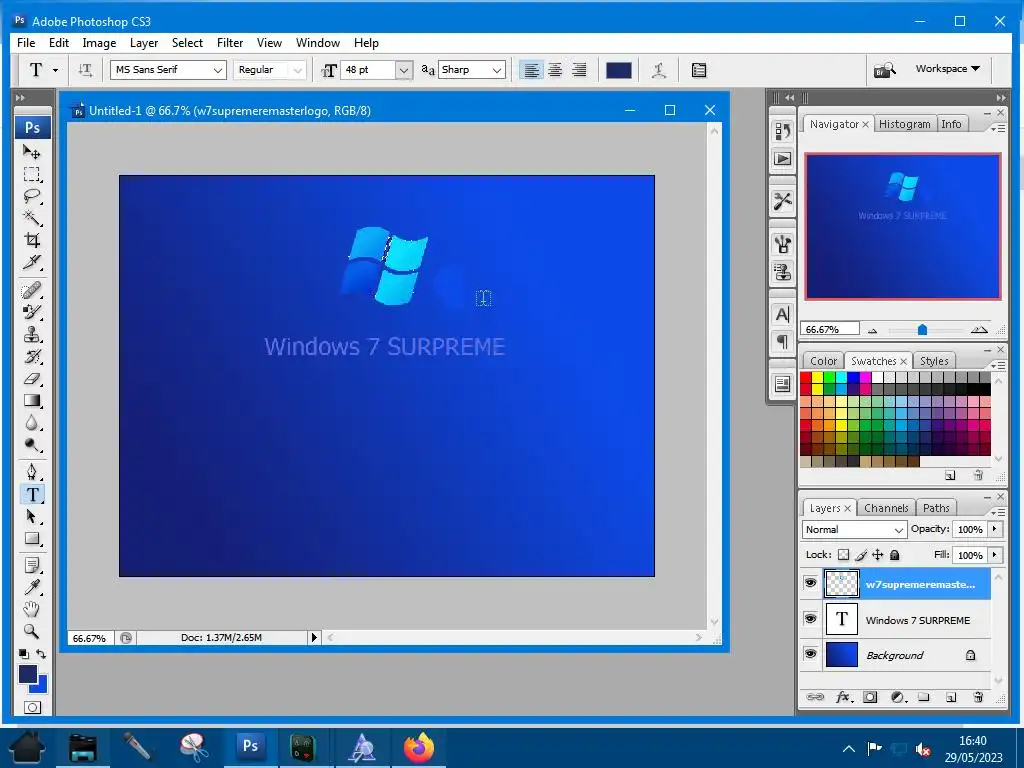Hide the Windows 7 SURPREME text layer

pos(810,618)
